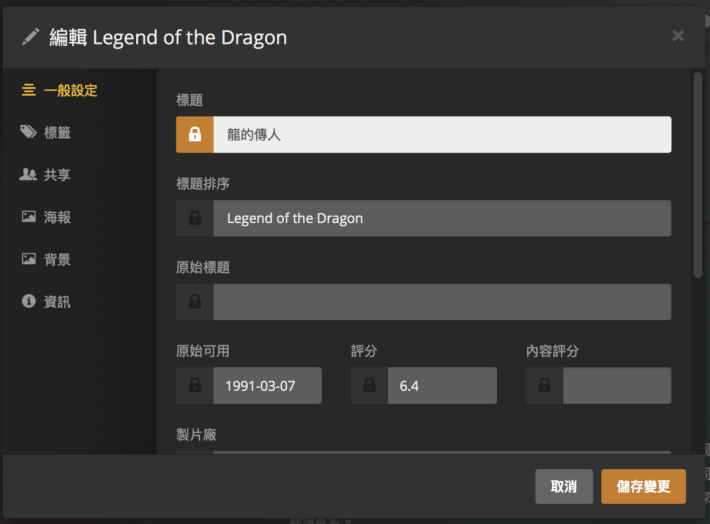The height and width of the screenshot is (524, 710).
Task: Toggle the lock beside the 6.4 rating
Action: click(x=369, y=385)
